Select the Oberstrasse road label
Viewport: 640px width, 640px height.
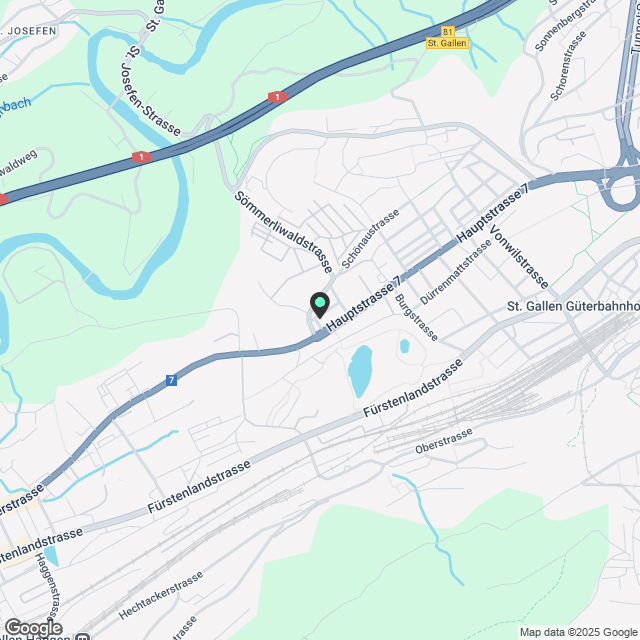tap(444, 441)
